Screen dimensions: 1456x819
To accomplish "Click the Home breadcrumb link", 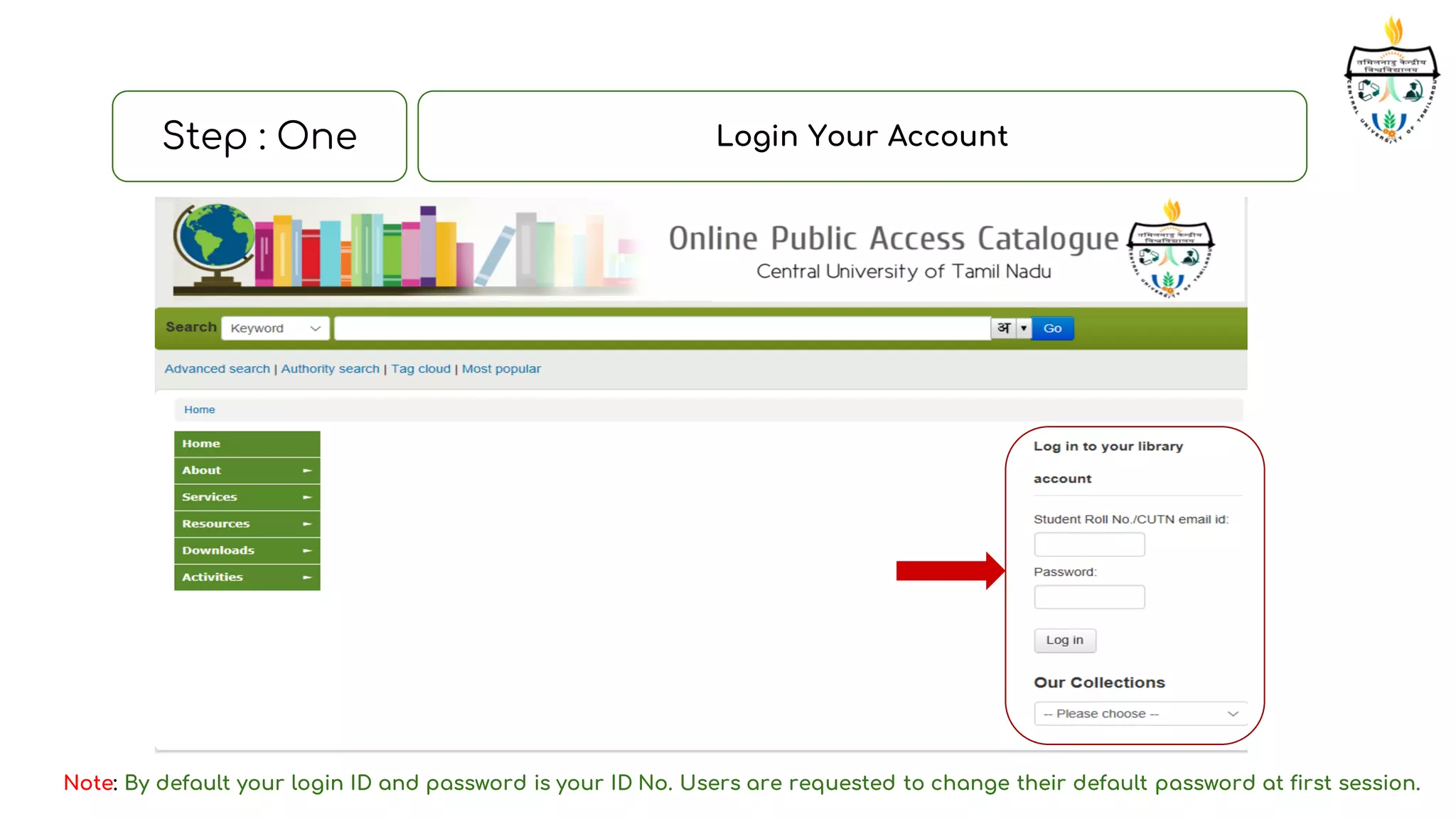I will (199, 409).
